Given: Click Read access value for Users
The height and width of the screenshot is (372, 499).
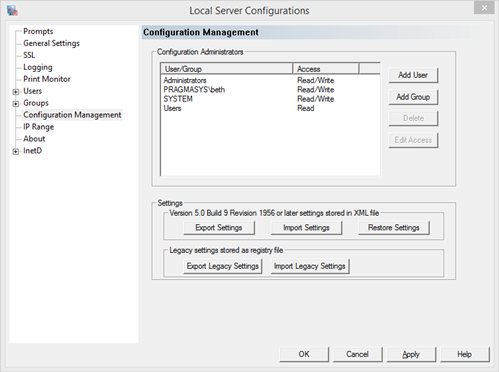Looking at the screenshot, I should tap(306, 108).
